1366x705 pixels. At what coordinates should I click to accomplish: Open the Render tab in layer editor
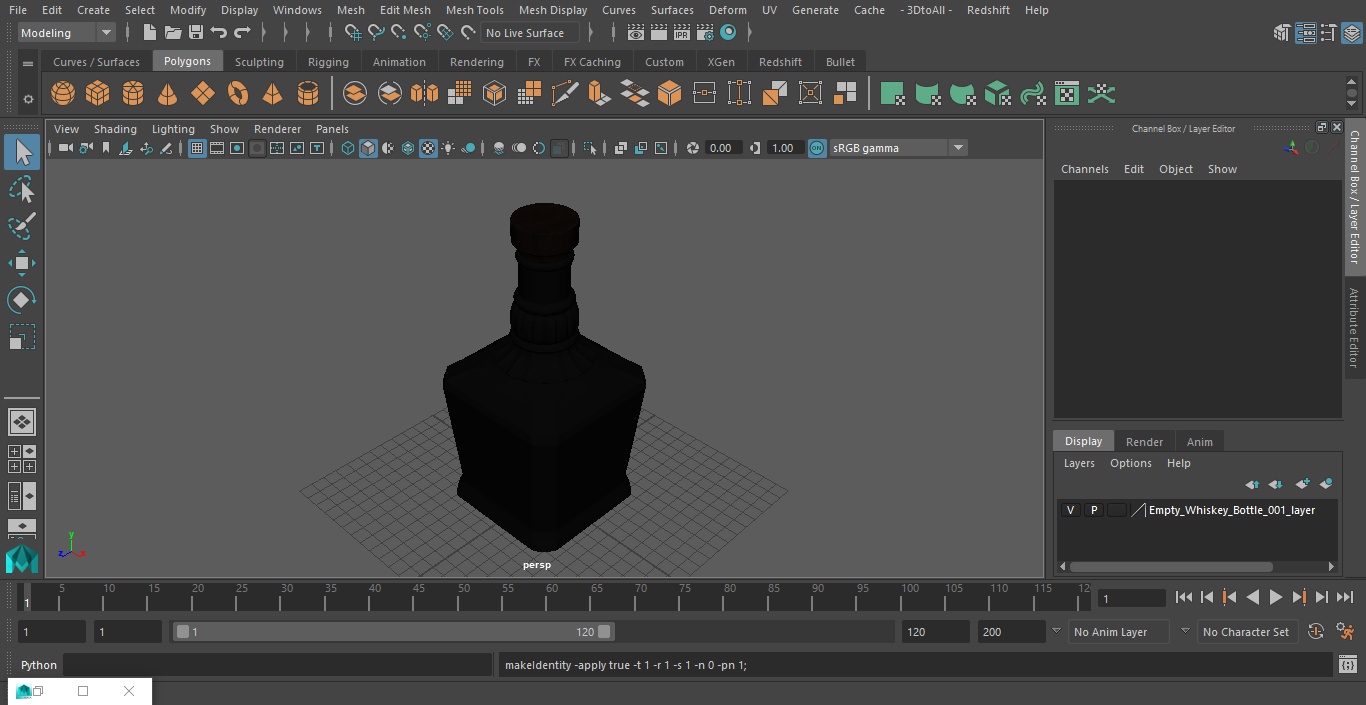coord(1144,442)
